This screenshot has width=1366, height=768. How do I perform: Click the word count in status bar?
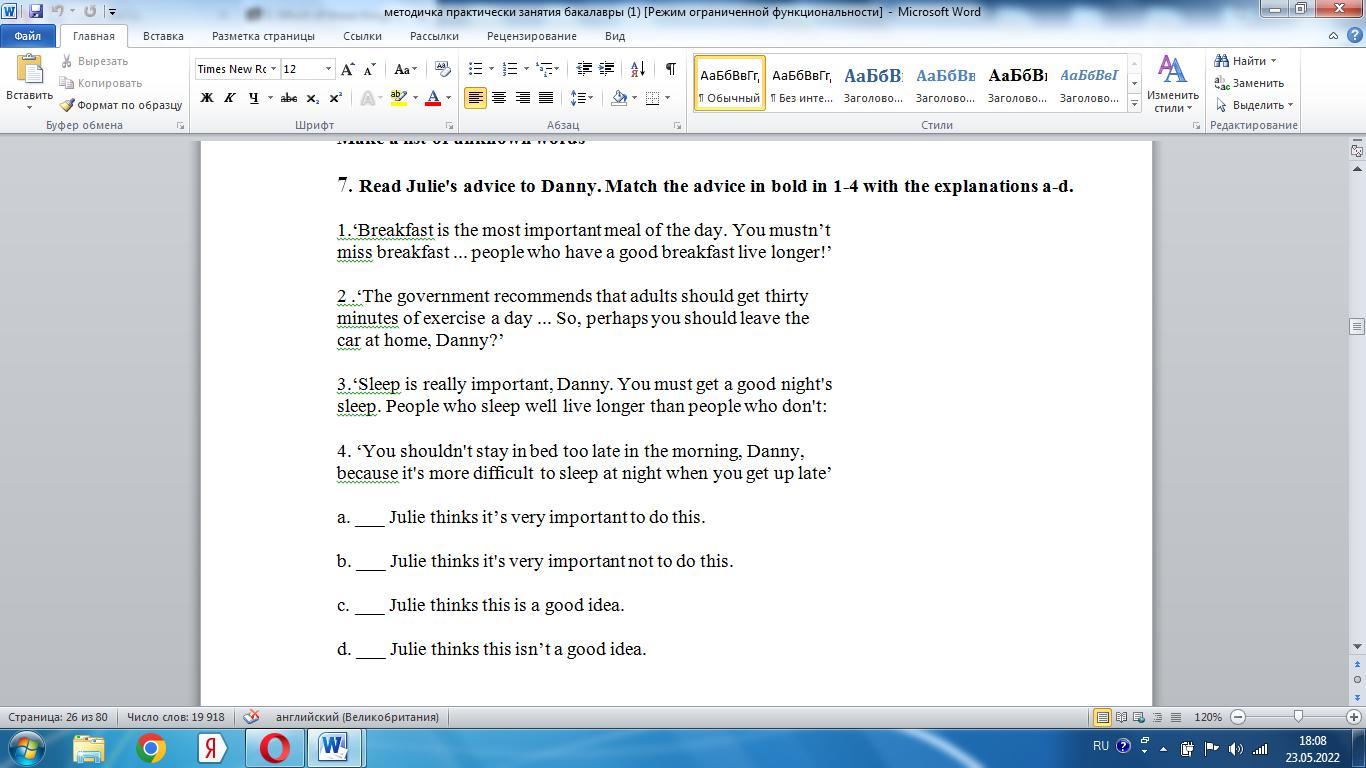click(x=176, y=717)
